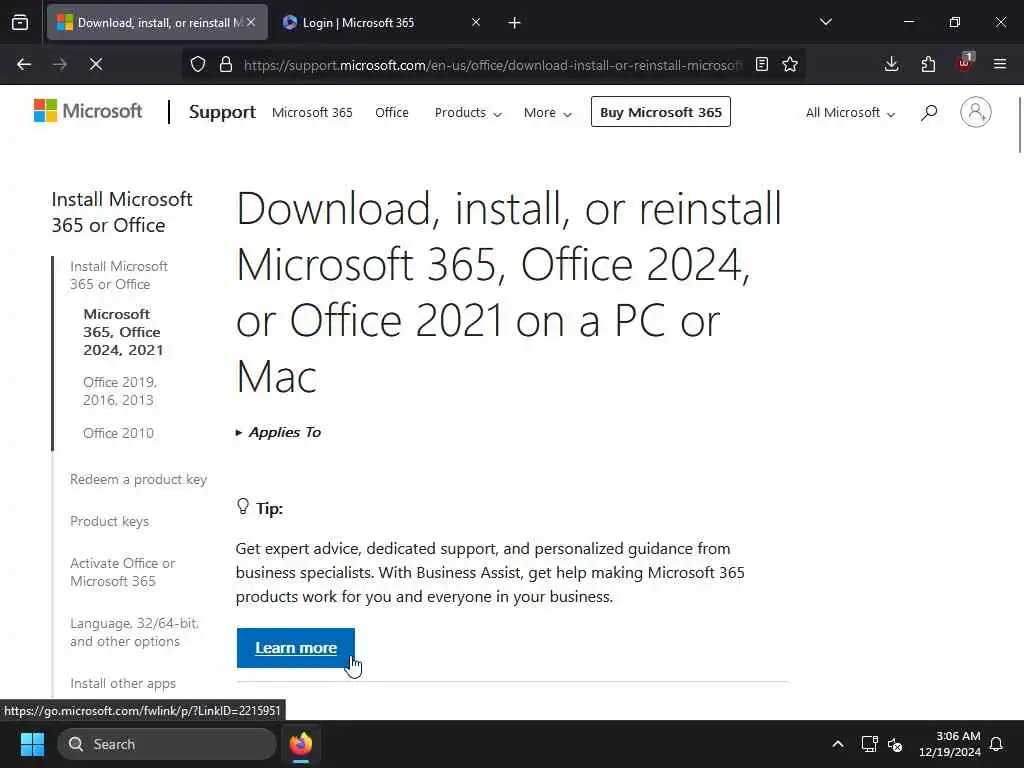Viewport: 1024px width, 768px height.
Task: Open clock and date flyout
Action: [x=950, y=744]
